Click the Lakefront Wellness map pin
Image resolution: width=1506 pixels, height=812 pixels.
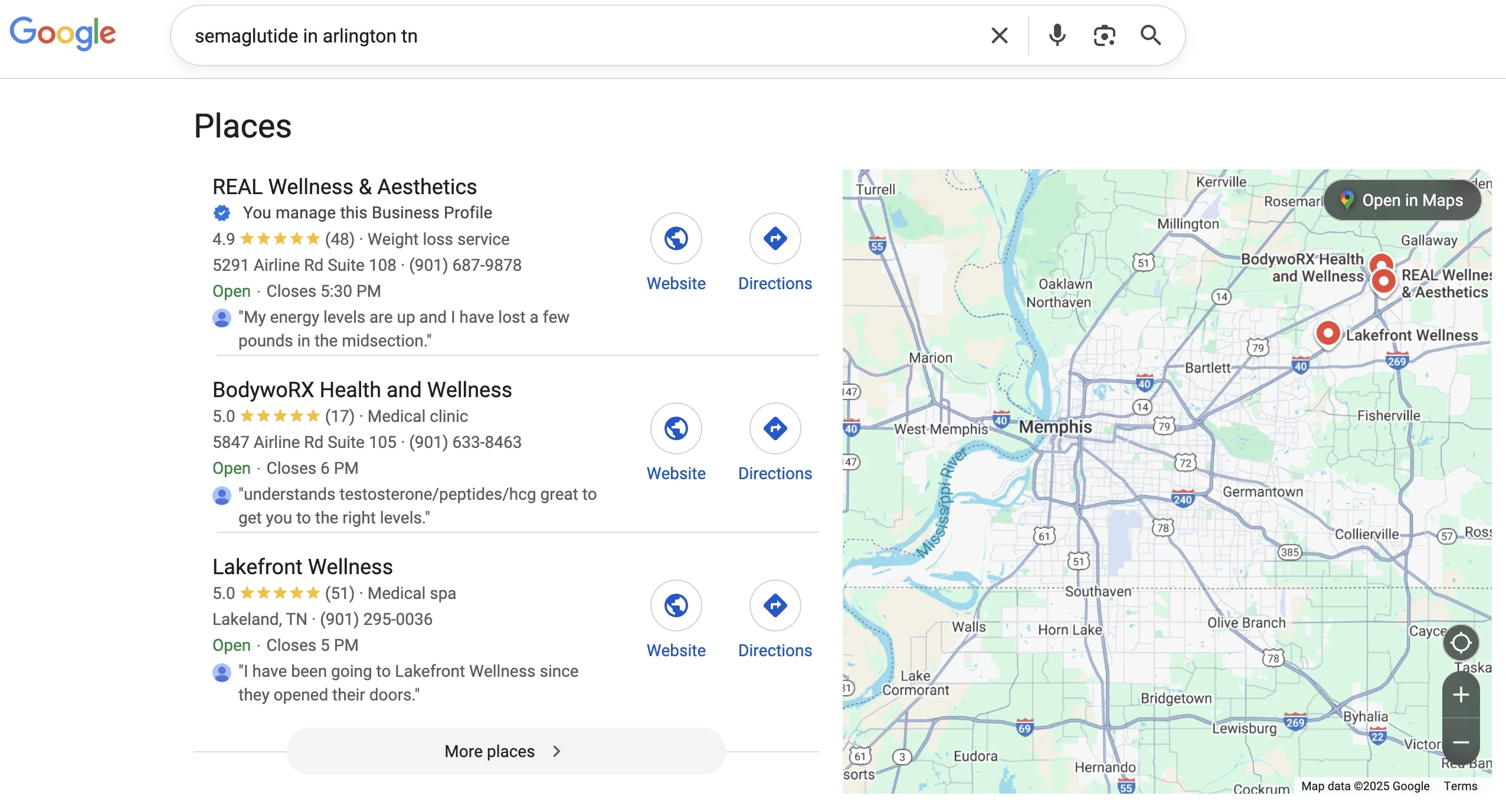tap(1327, 334)
